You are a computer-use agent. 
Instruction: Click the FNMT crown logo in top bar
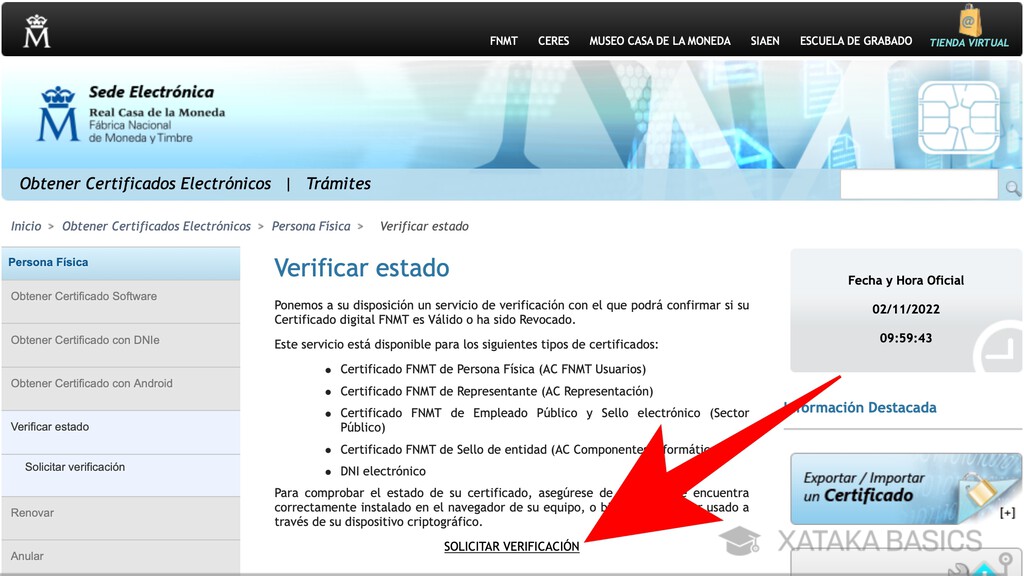pos(37,32)
